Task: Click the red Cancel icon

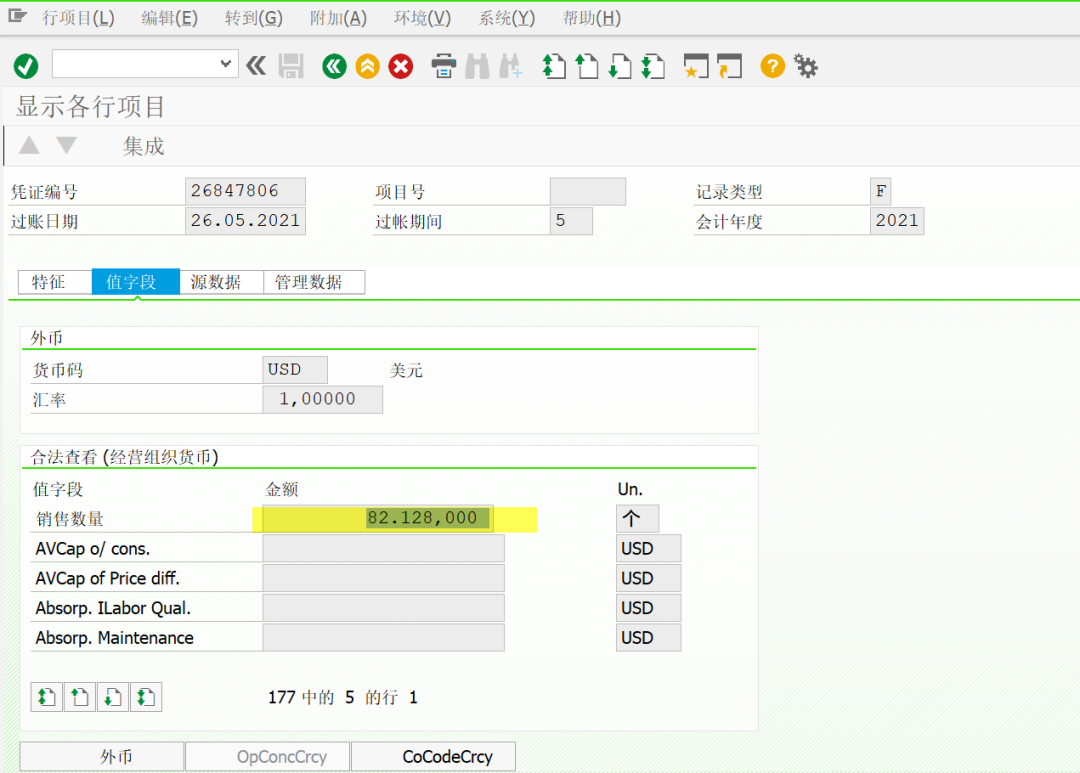Action: tap(401, 66)
